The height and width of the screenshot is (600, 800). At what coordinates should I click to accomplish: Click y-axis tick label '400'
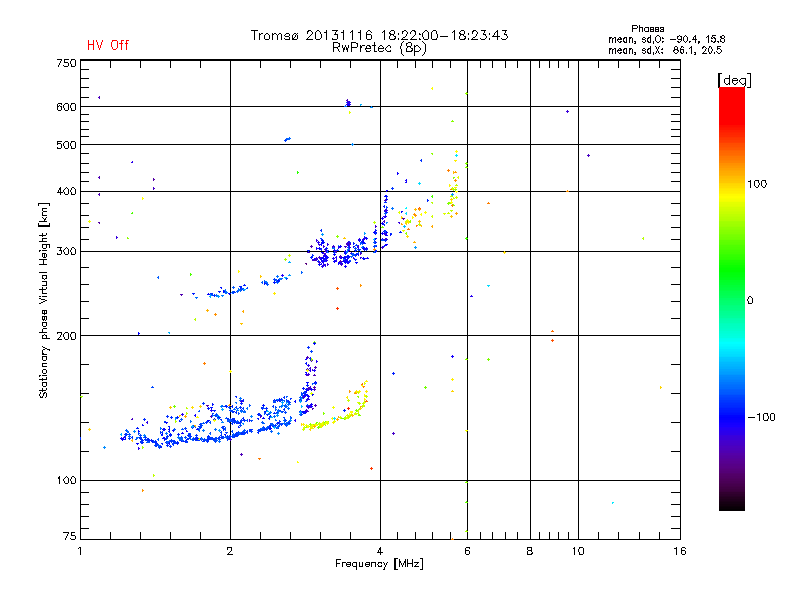tap(66, 192)
